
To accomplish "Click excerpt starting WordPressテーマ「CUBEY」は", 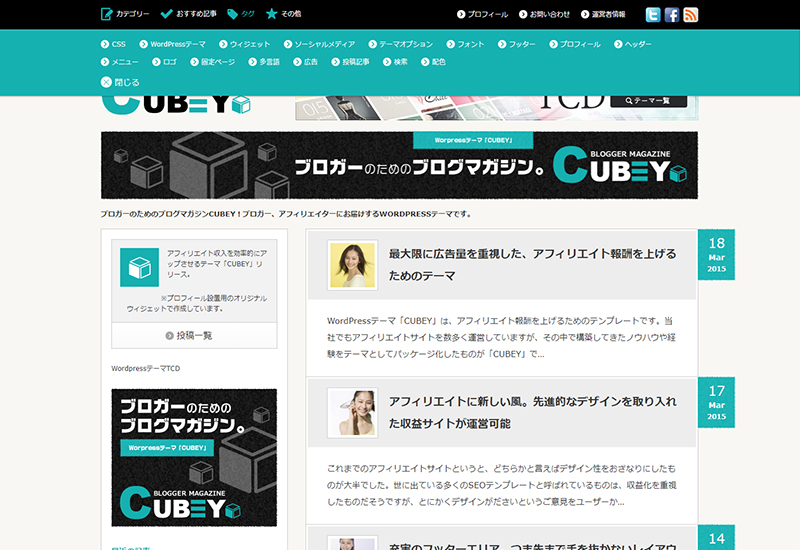I will pos(501,337).
